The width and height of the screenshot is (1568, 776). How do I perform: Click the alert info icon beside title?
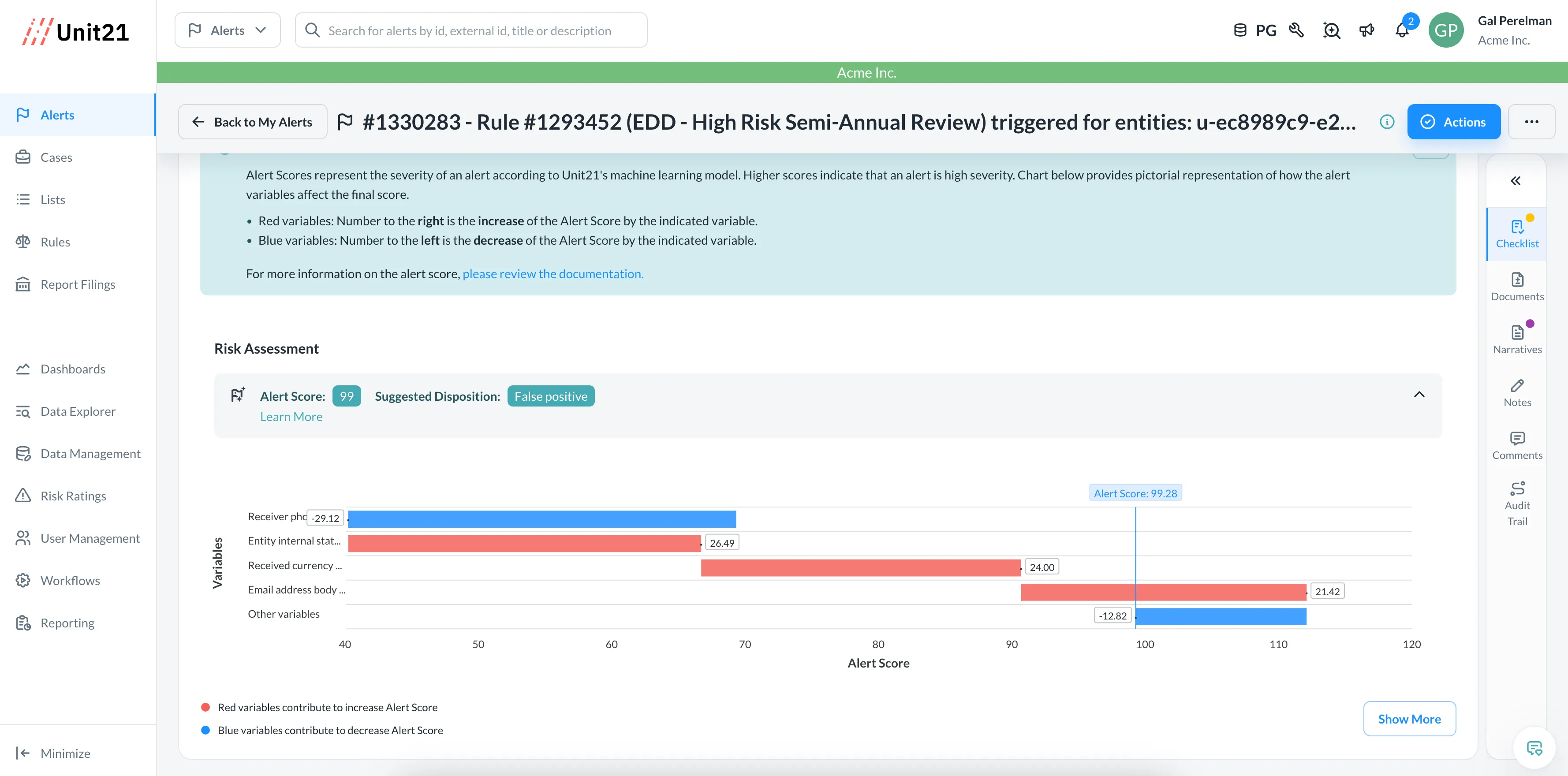click(1387, 122)
